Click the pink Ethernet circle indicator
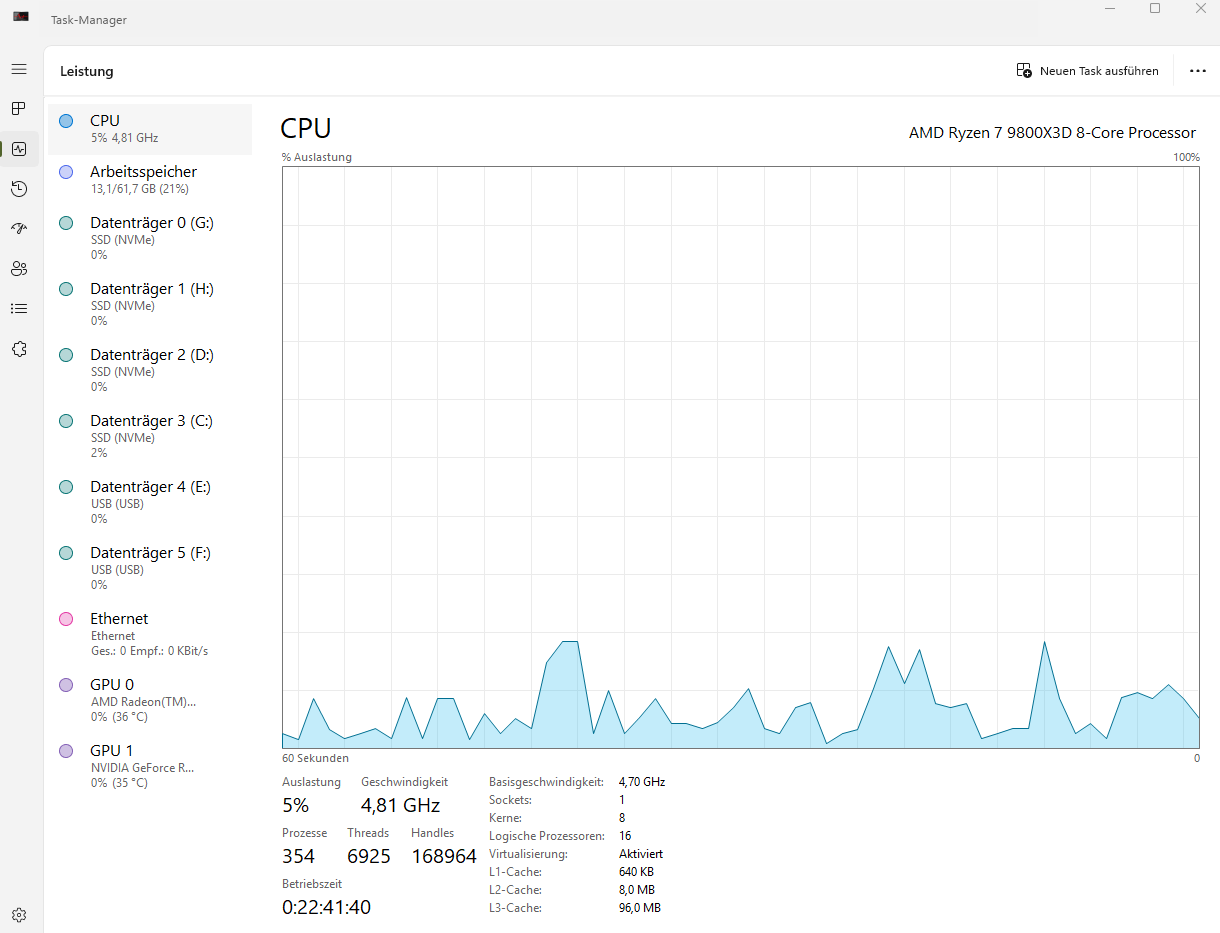Image resolution: width=1220 pixels, height=933 pixels. click(66, 619)
